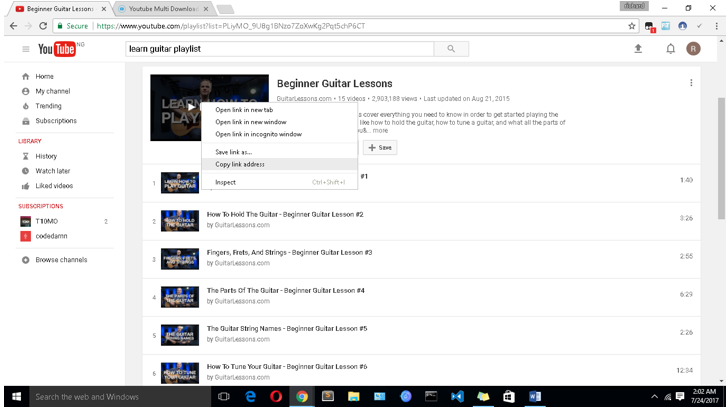Click the Chrome address bar URL
The width and height of the screenshot is (728, 409).
(x=231, y=26)
